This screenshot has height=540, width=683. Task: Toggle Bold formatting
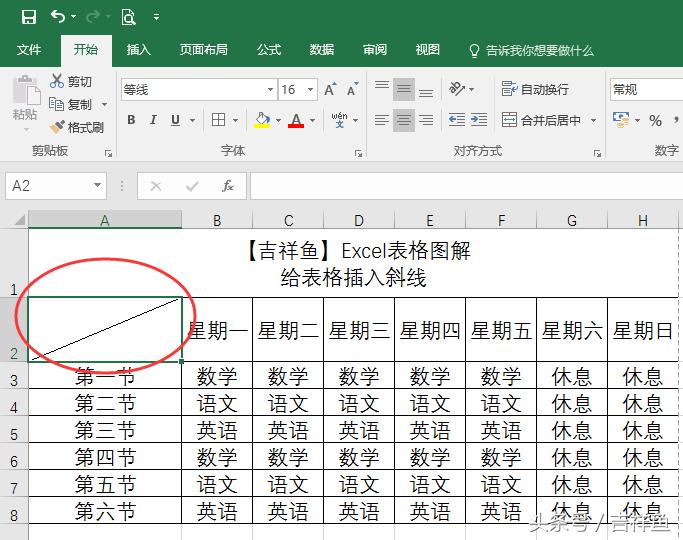pyautogui.click(x=131, y=120)
